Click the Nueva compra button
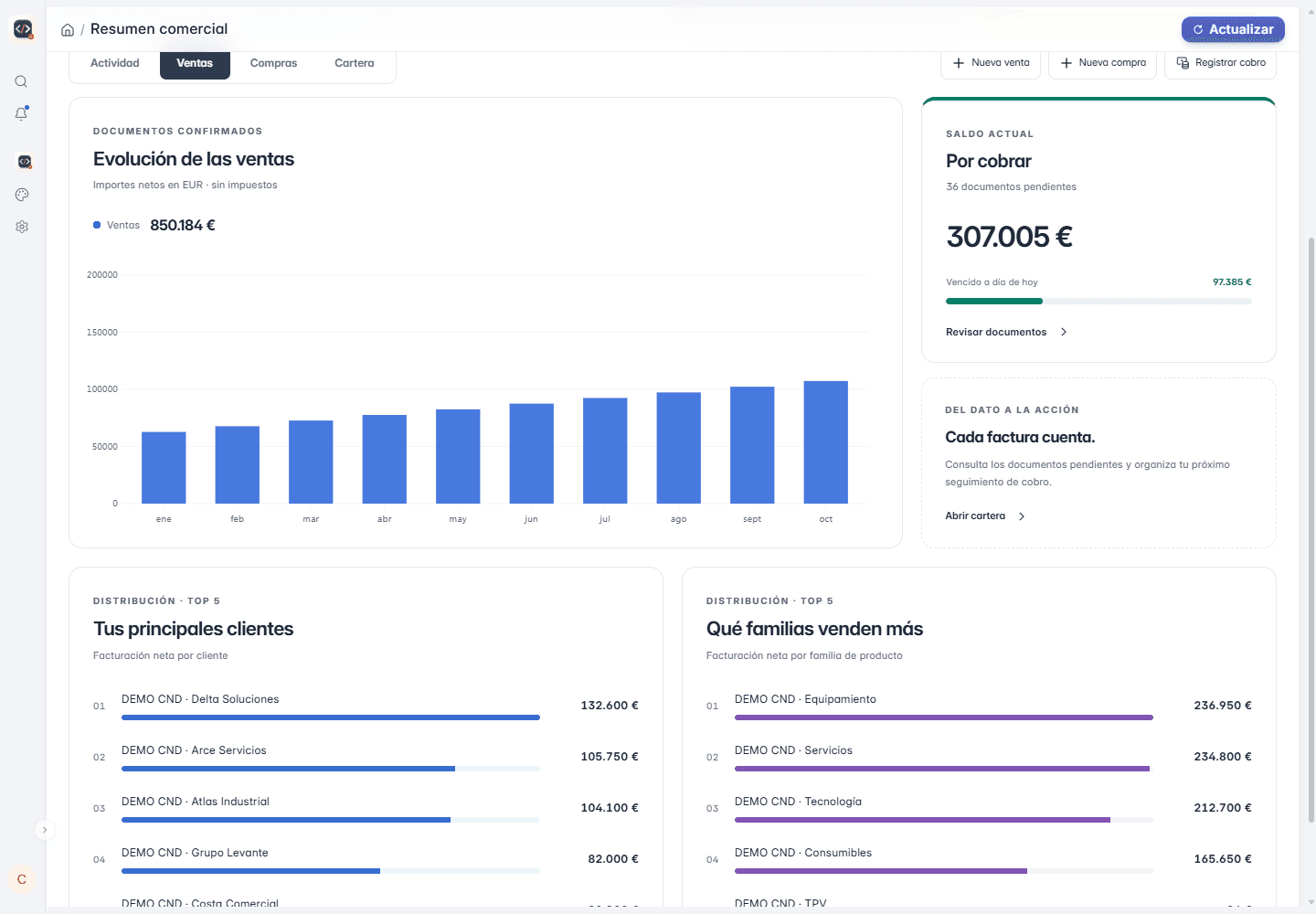The width and height of the screenshot is (1316, 914). click(x=1103, y=63)
